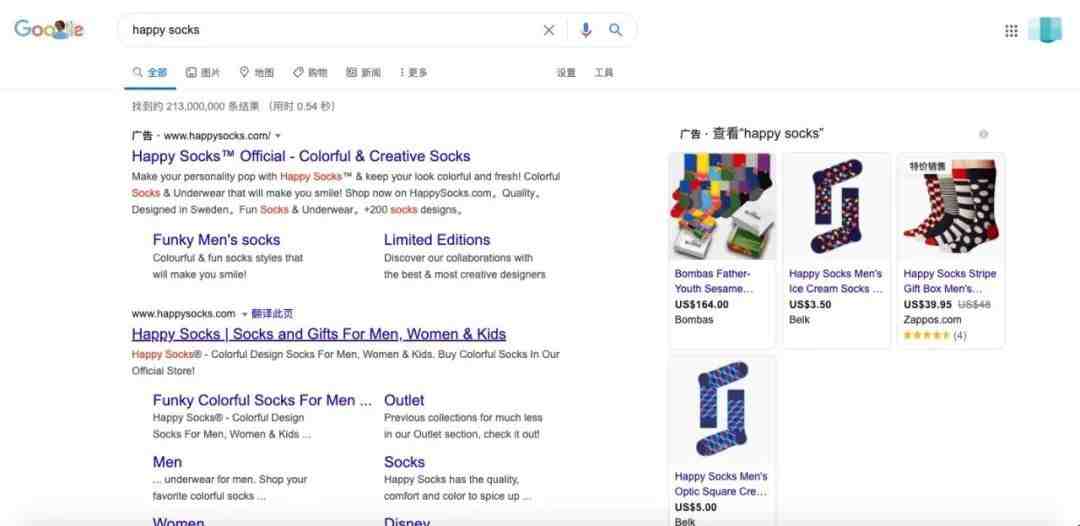Open Happy Socks™ Official ad link
1080x526 pixels.
coord(301,156)
